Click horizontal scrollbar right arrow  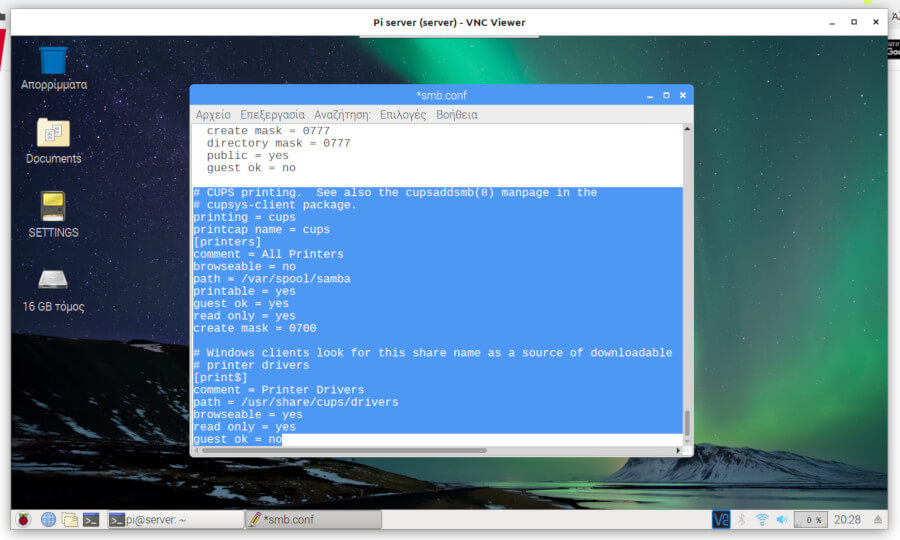coord(678,450)
